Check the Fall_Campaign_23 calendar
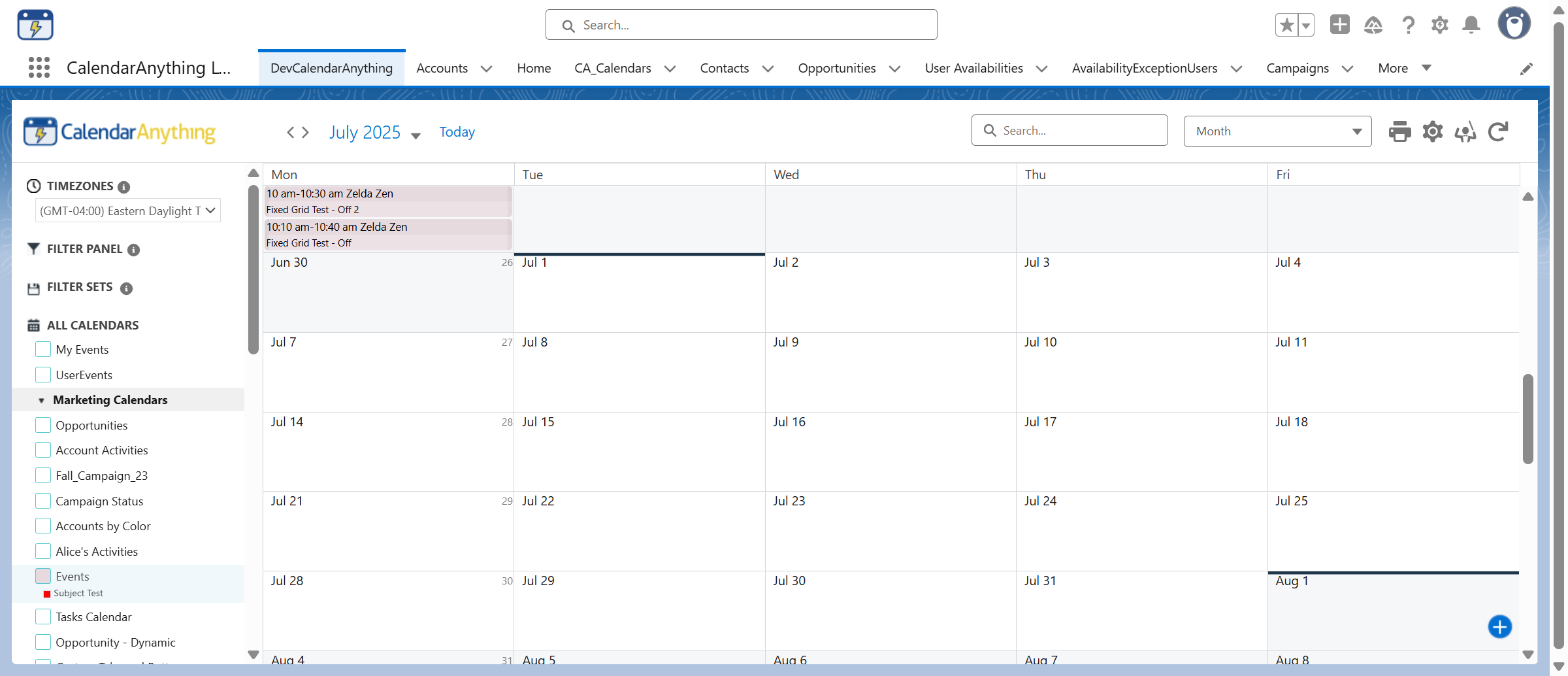This screenshot has width=1568, height=676. (x=43, y=475)
